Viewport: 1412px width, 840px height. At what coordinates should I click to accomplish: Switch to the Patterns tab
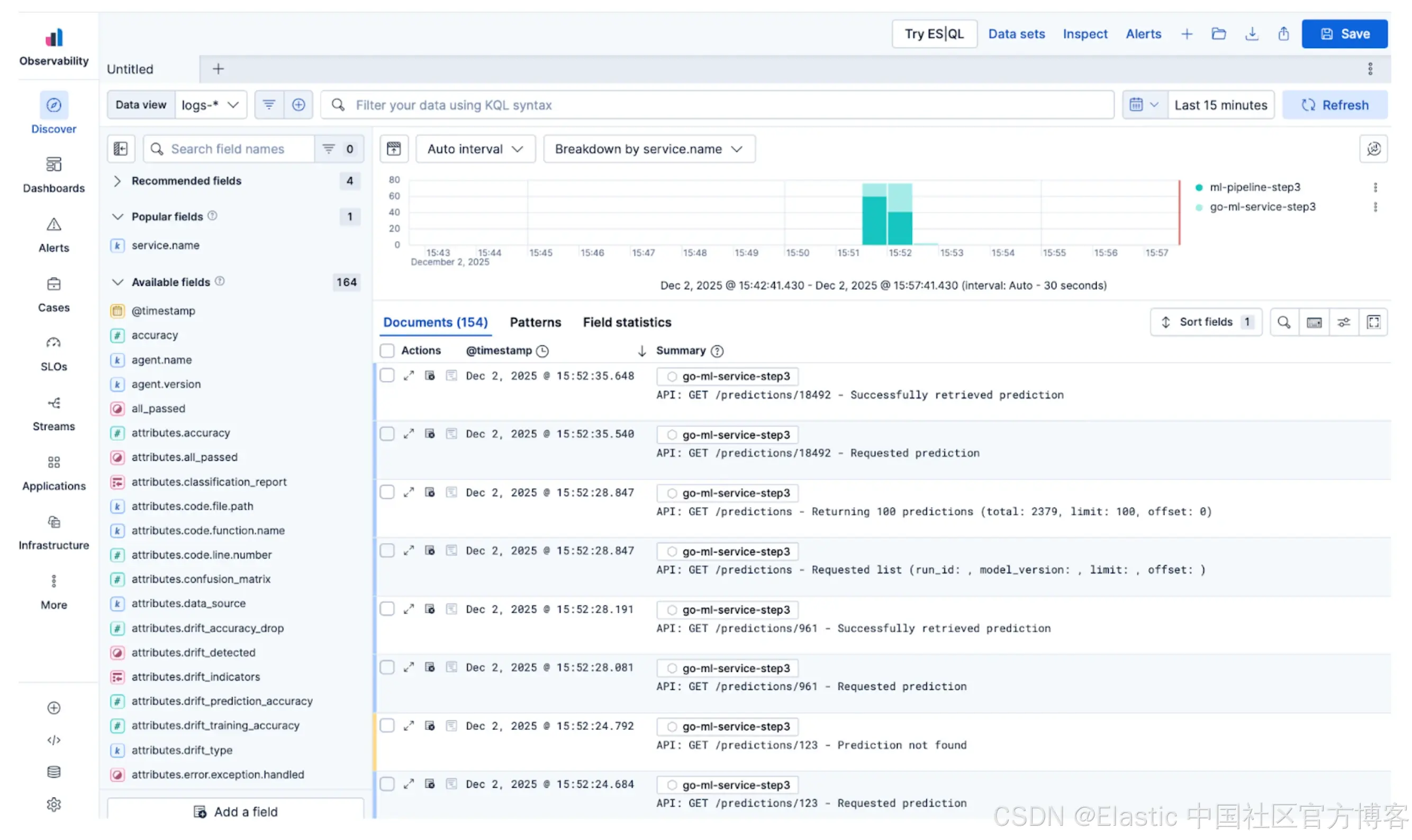(535, 322)
